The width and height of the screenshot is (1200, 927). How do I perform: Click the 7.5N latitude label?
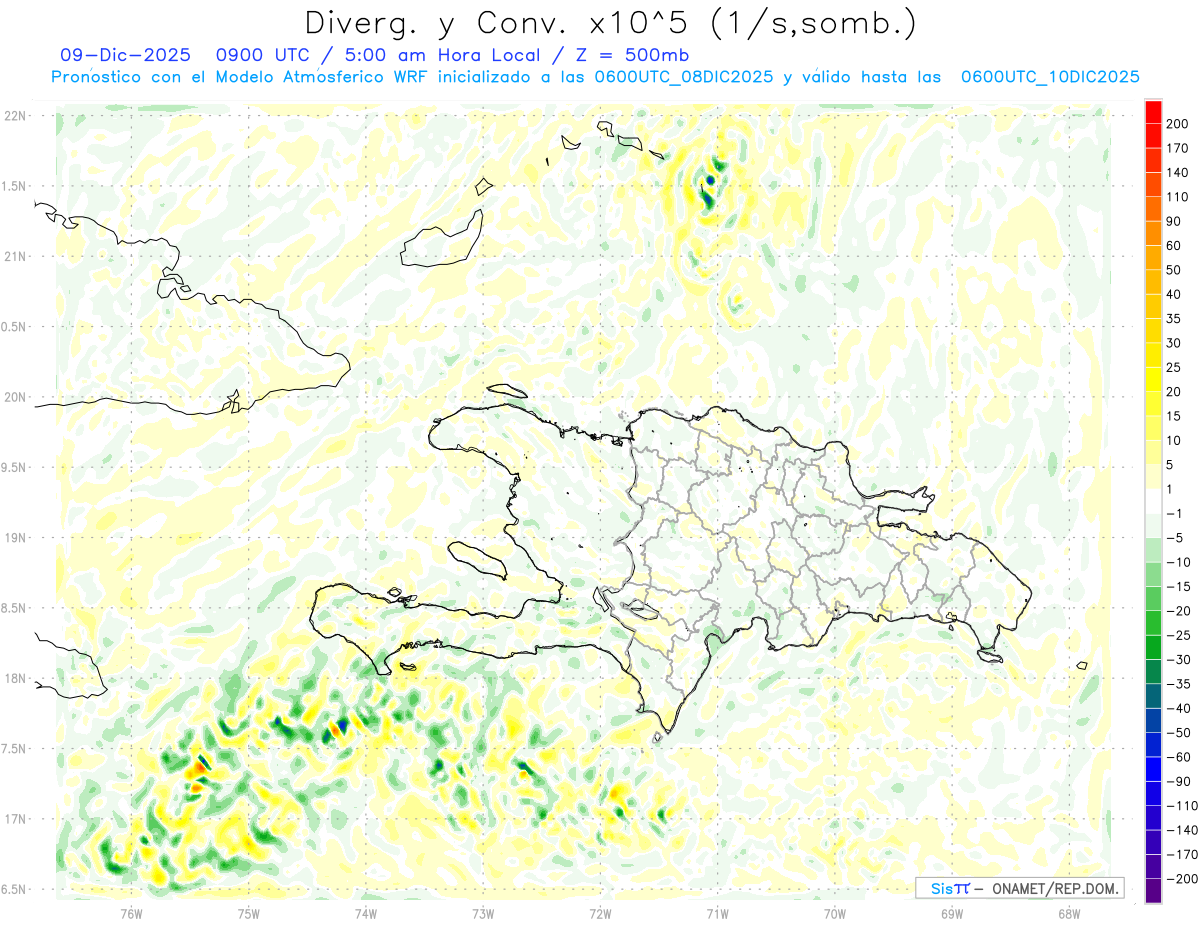coord(15,749)
